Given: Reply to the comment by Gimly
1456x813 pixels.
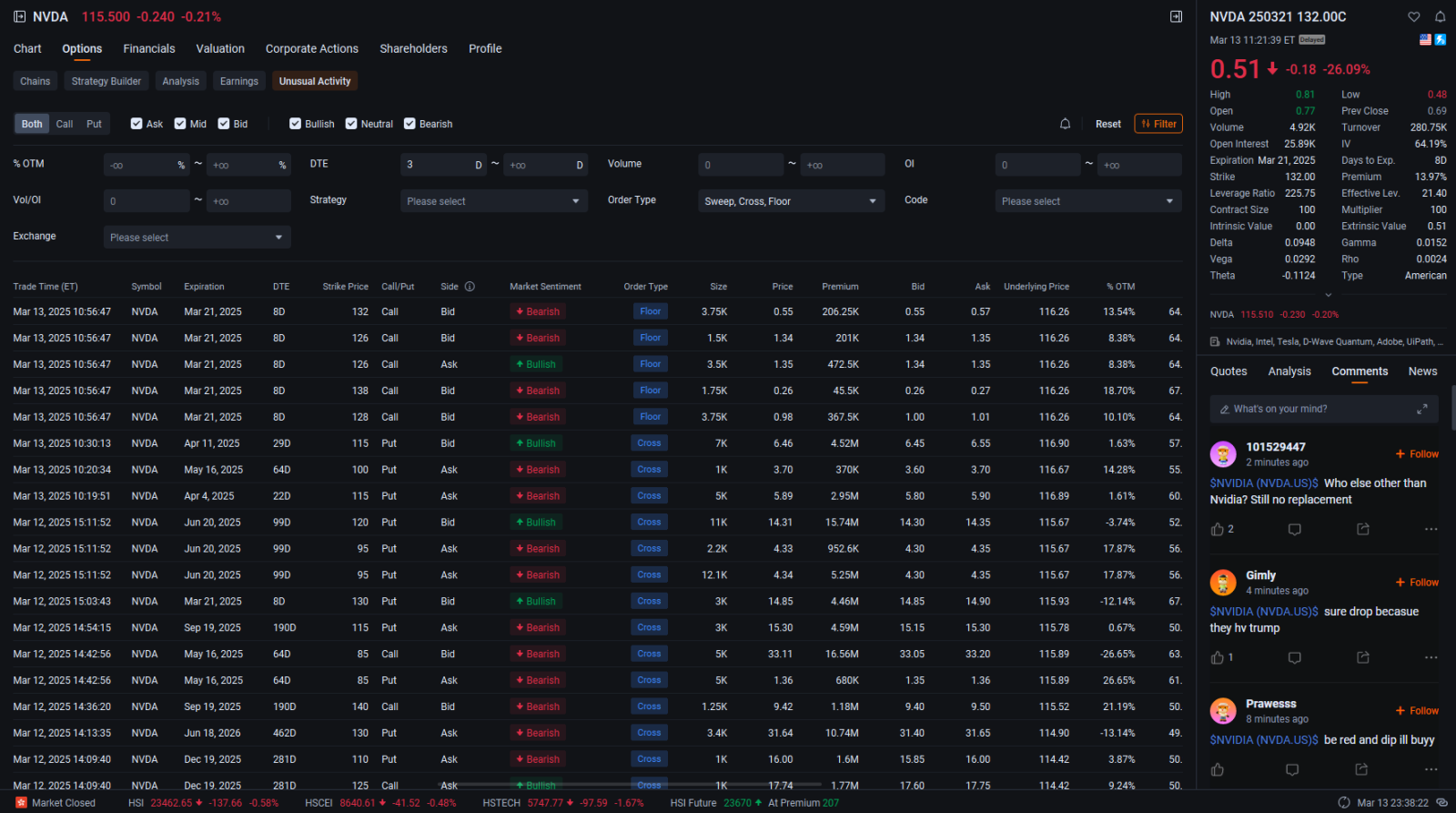Looking at the screenshot, I should coord(1294,657).
